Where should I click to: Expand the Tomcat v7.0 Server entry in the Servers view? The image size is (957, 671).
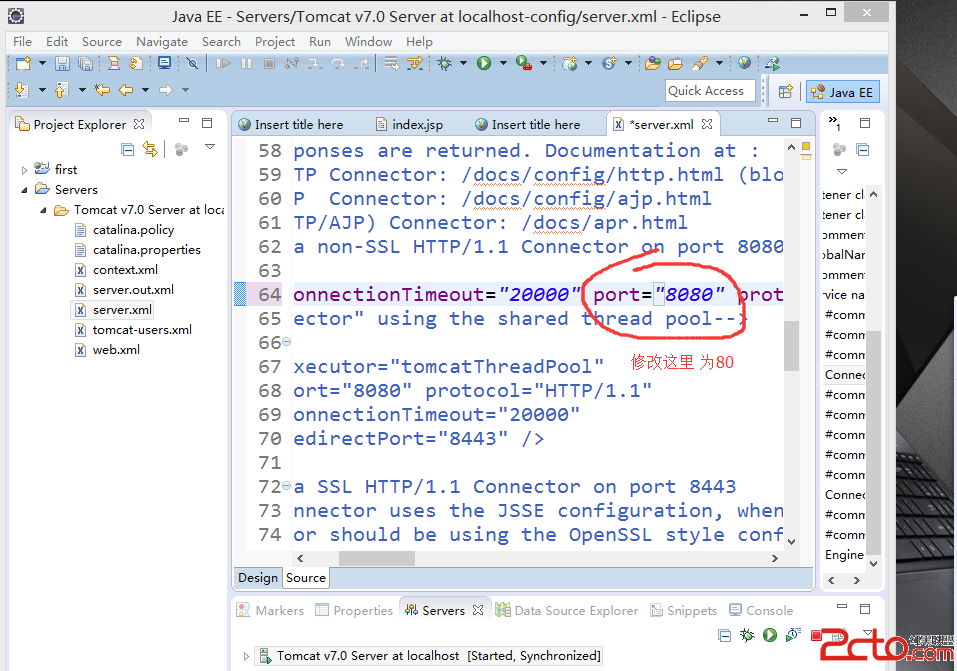(247, 656)
